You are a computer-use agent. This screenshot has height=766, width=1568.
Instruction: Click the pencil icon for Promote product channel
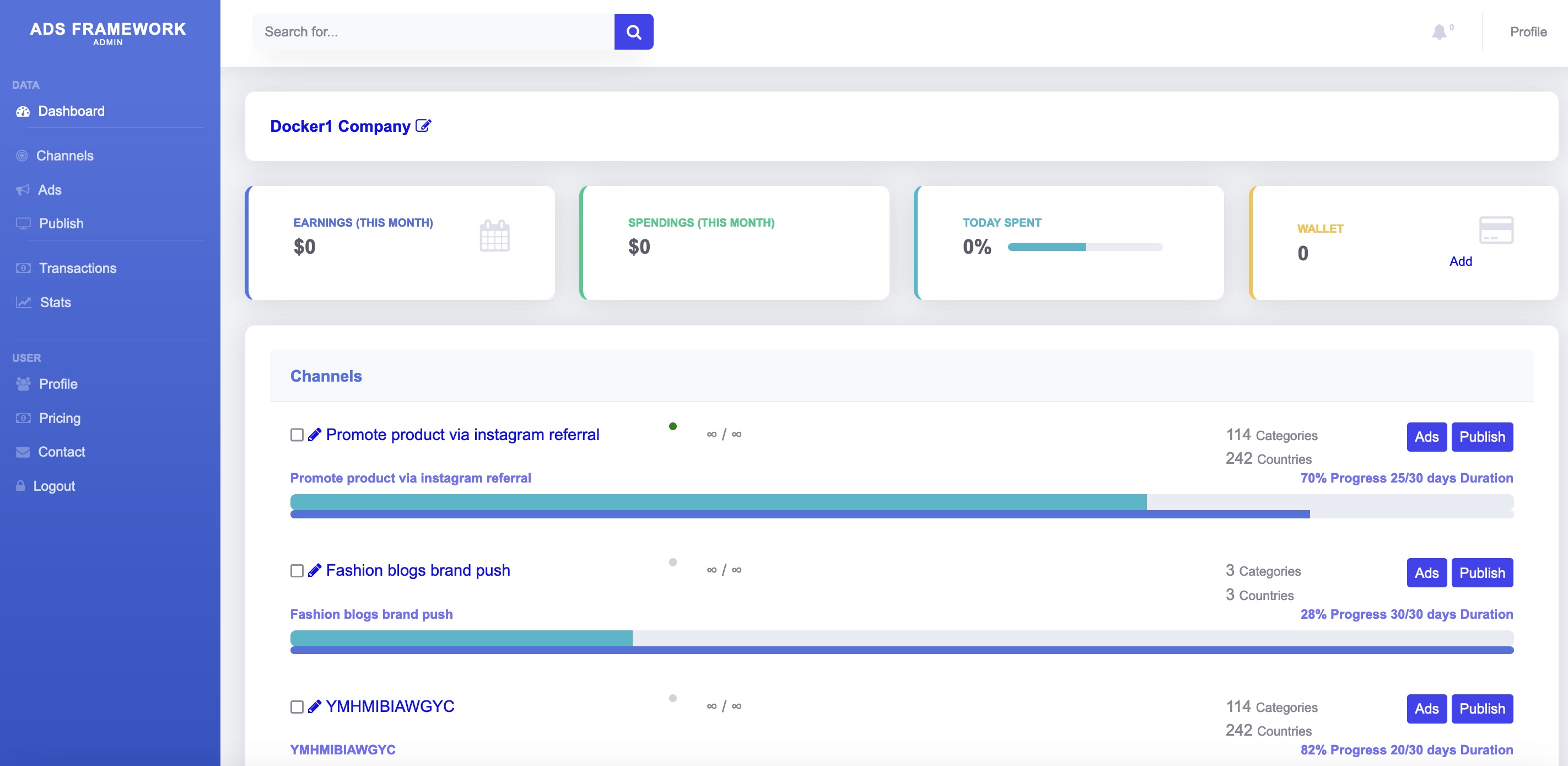[x=314, y=435]
